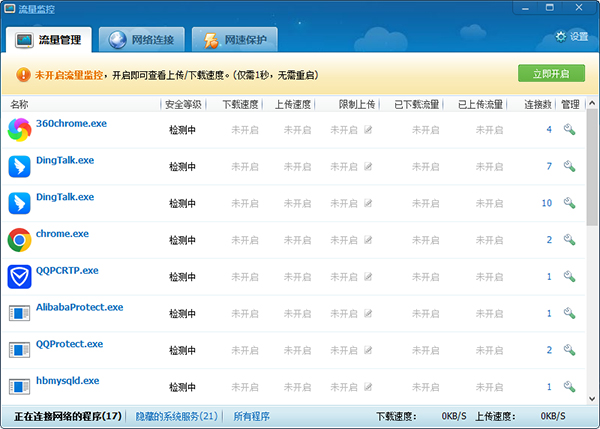Open manage wrench for QQProtect.exe
Image resolution: width=600 pixels, height=429 pixels.
[569, 350]
